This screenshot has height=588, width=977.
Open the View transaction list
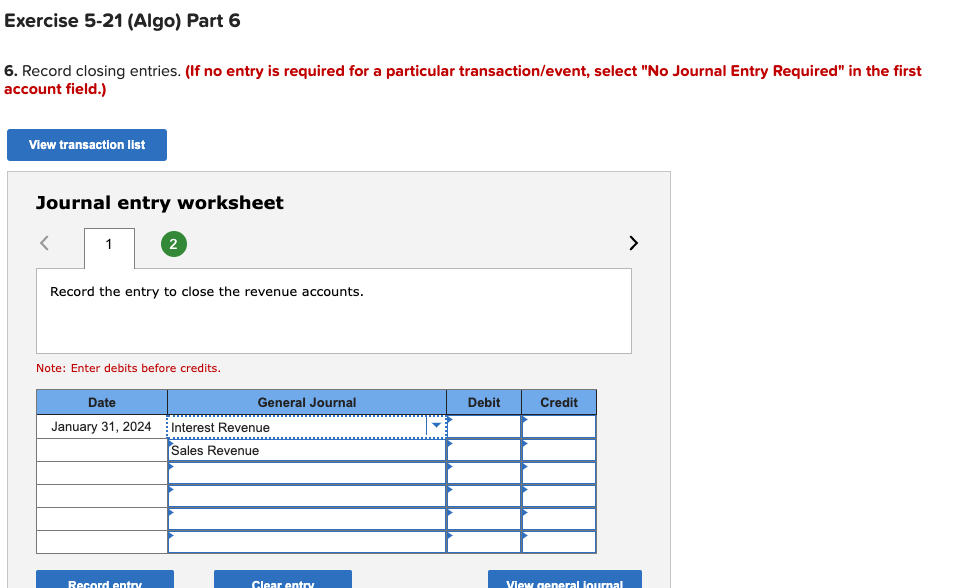[x=86, y=144]
